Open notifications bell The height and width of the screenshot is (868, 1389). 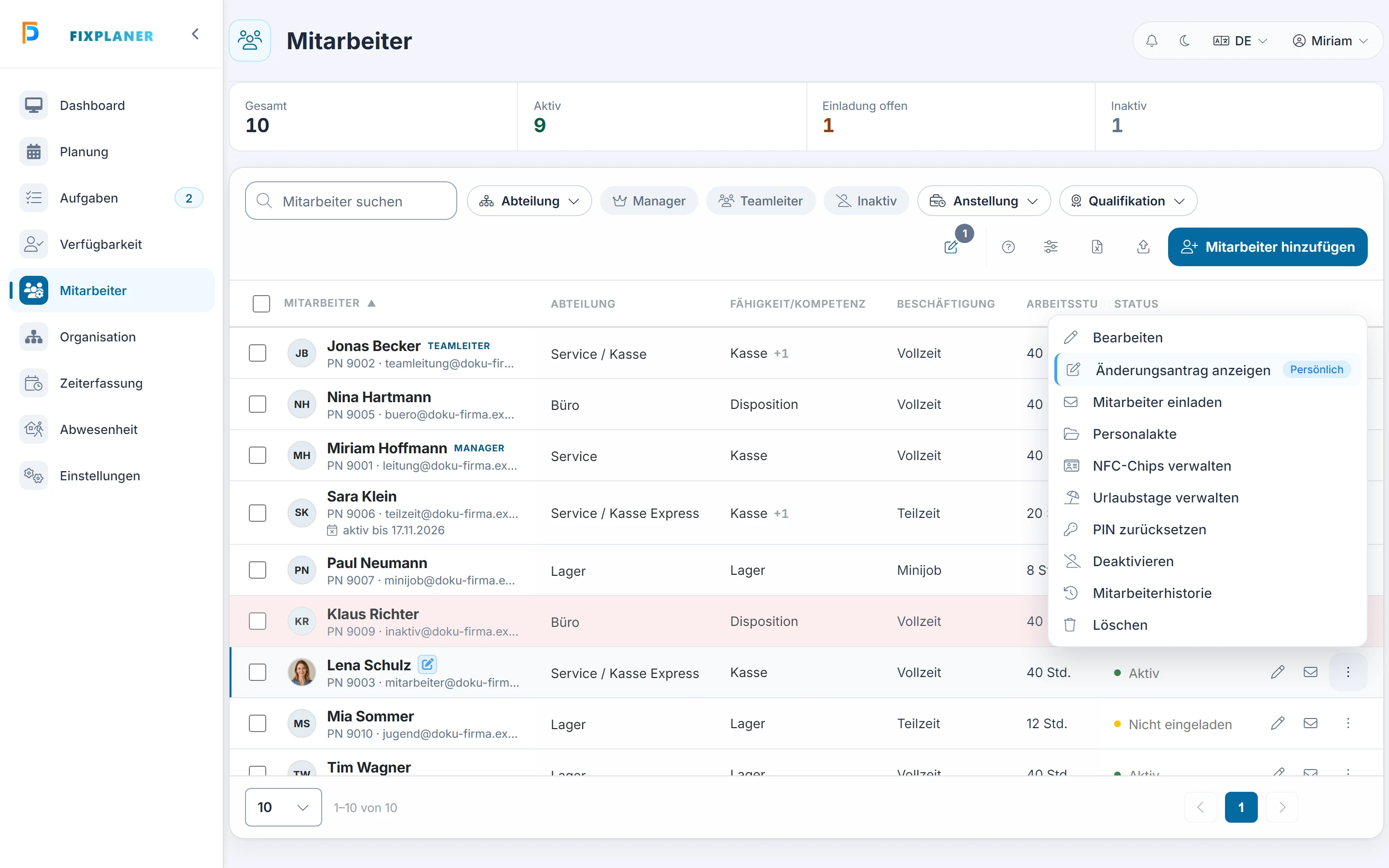(x=1151, y=41)
